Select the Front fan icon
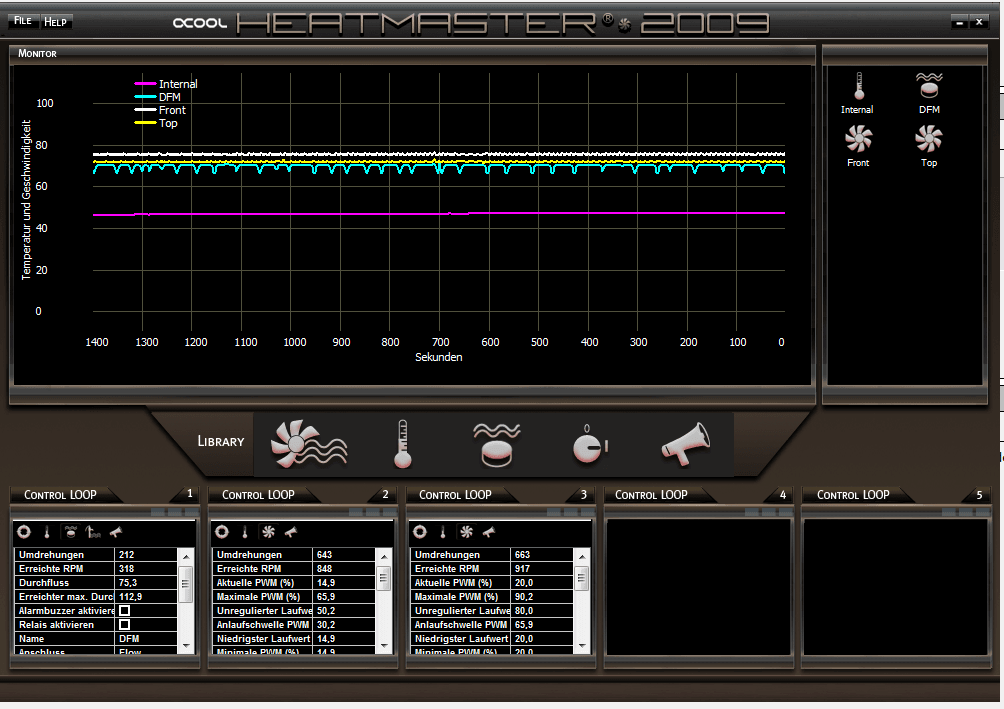The image size is (1004, 709). pos(858,139)
